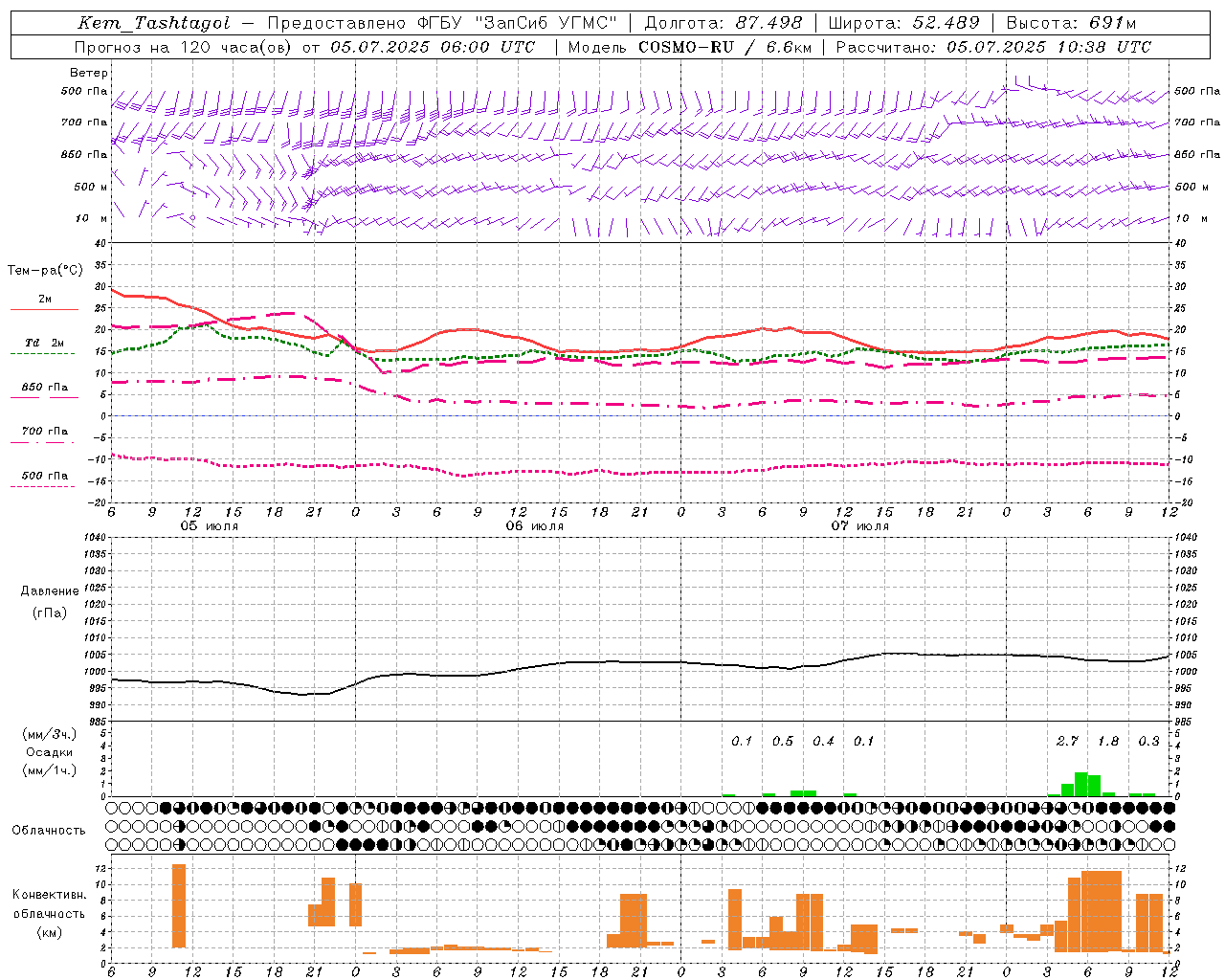Screen dimensions: 1225x980
Task: Click the 'Давление' pressure panel label
Action: coord(49,591)
